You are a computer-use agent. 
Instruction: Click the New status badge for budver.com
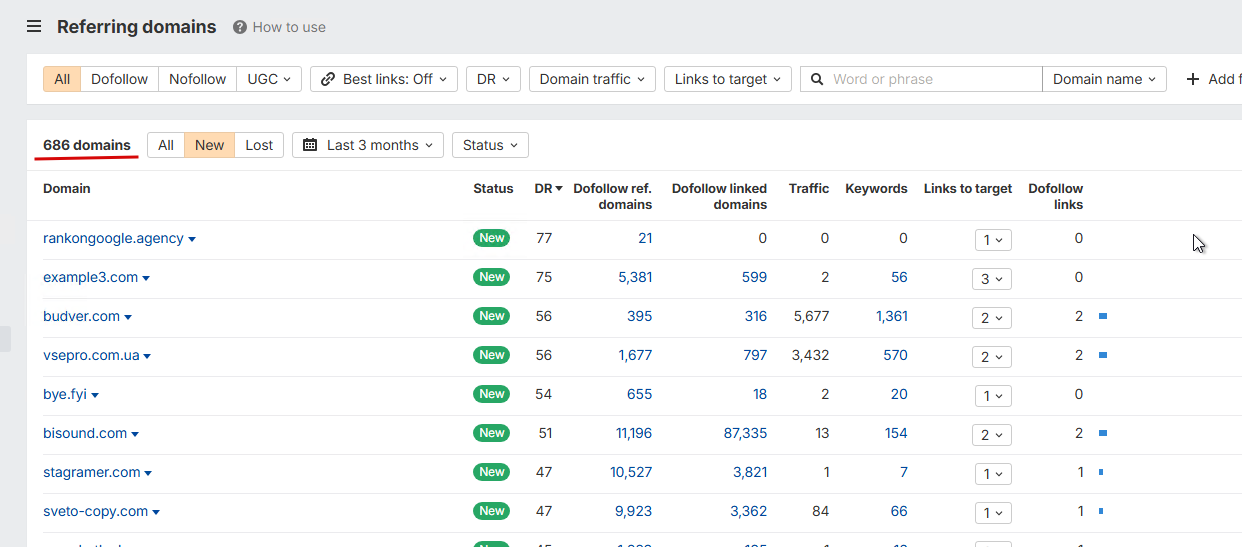[491, 316]
